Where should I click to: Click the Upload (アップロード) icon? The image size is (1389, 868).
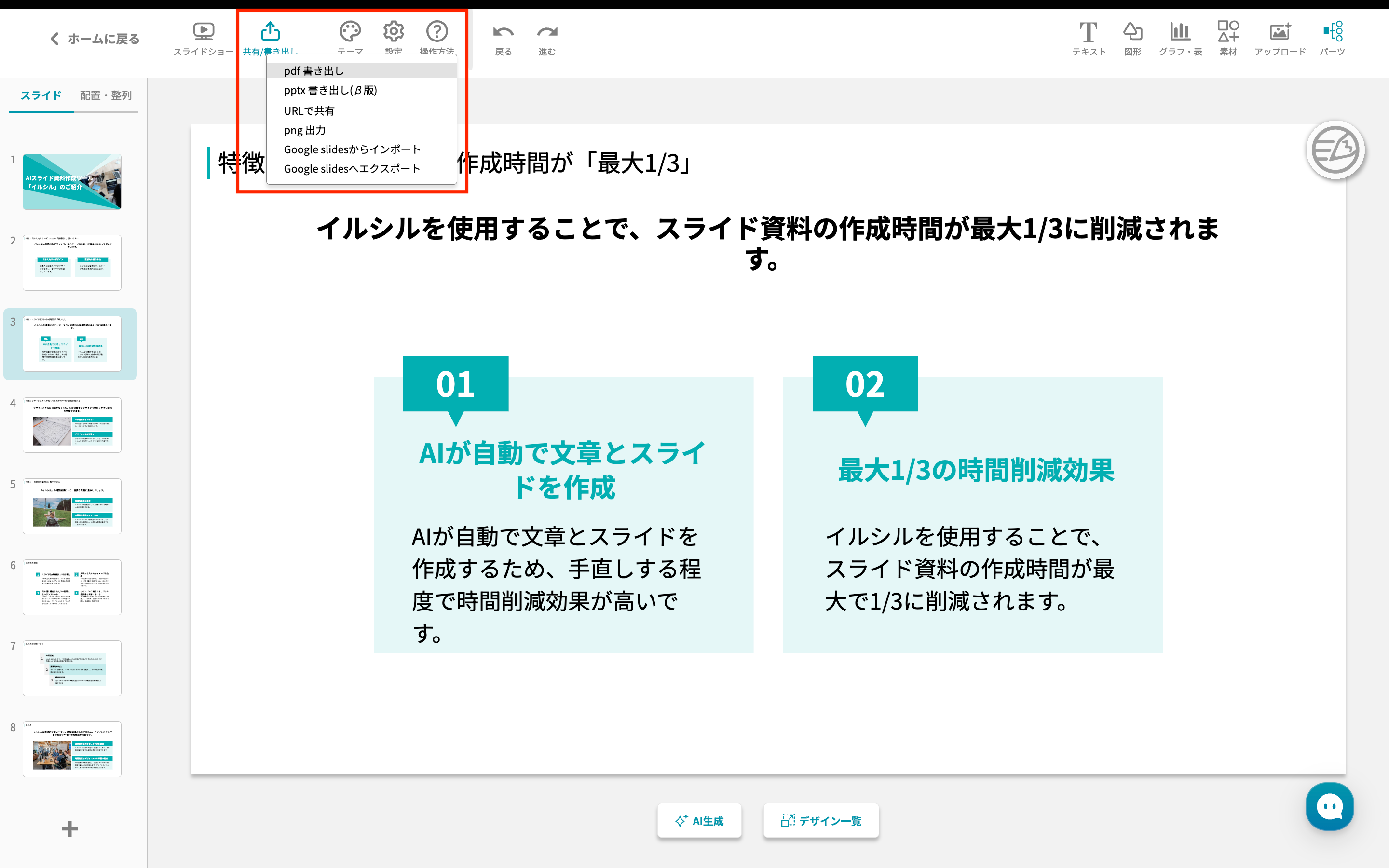pos(1280,33)
